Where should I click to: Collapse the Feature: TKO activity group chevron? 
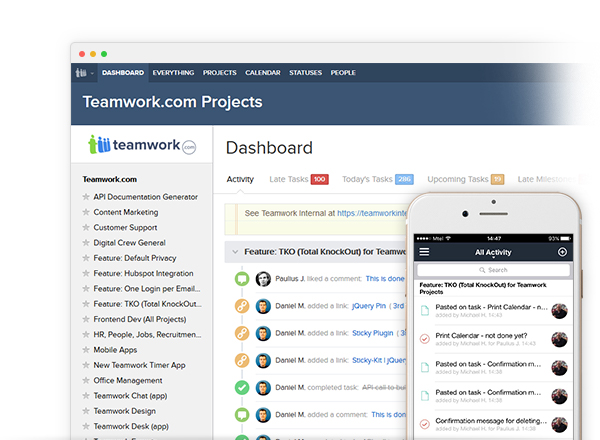[235, 252]
